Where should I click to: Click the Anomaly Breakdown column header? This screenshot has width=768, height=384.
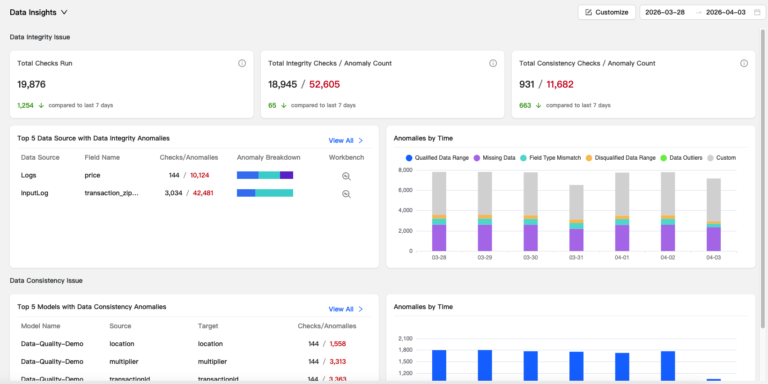268,157
